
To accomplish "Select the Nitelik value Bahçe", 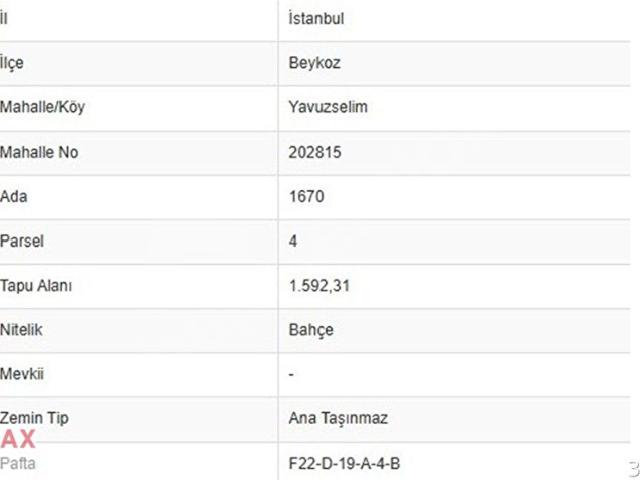I will (311, 330).
